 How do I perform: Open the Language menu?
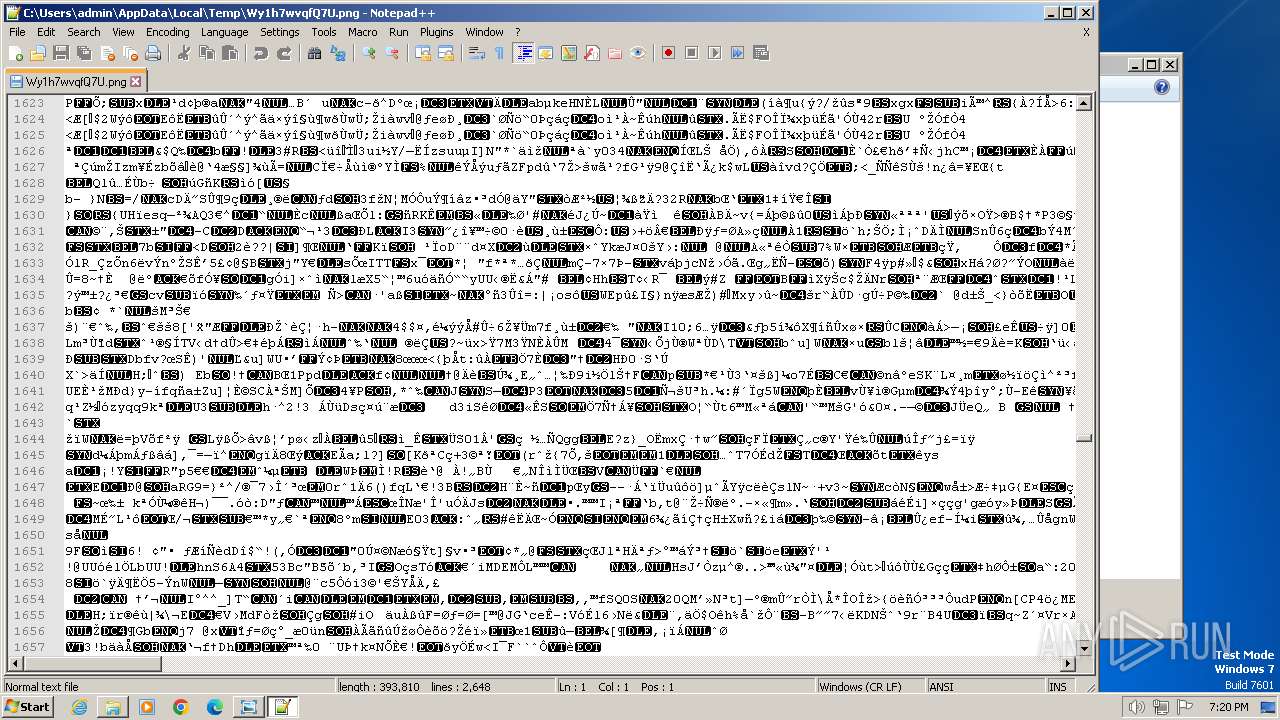(x=224, y=32)
